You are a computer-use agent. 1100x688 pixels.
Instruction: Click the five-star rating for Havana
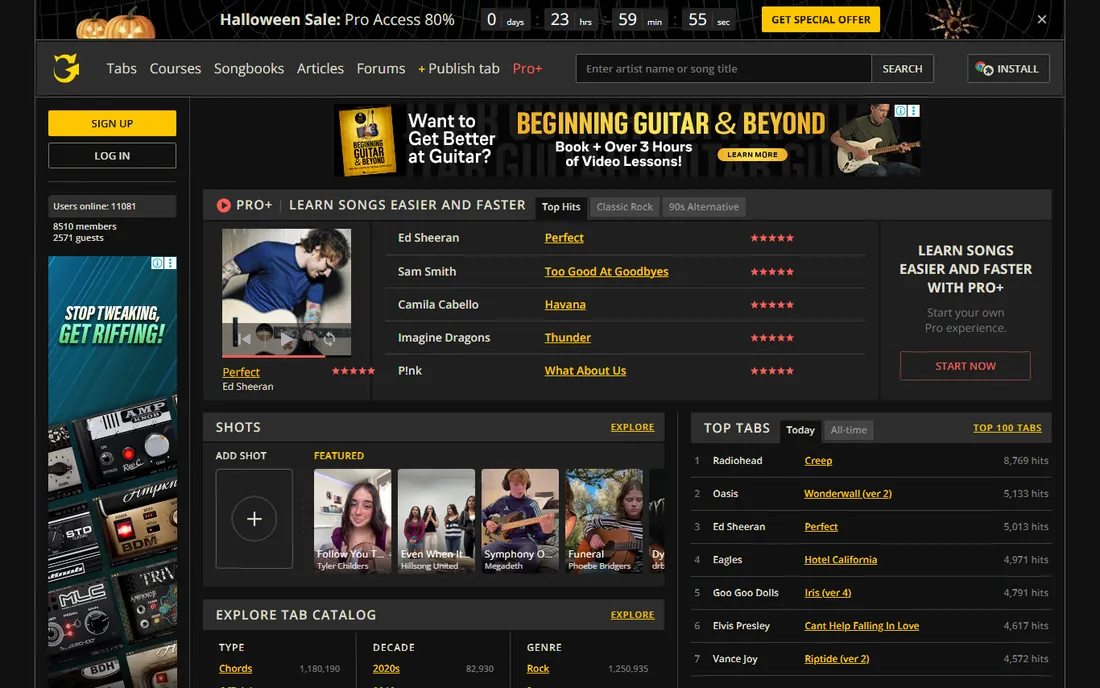pos(772,304)
